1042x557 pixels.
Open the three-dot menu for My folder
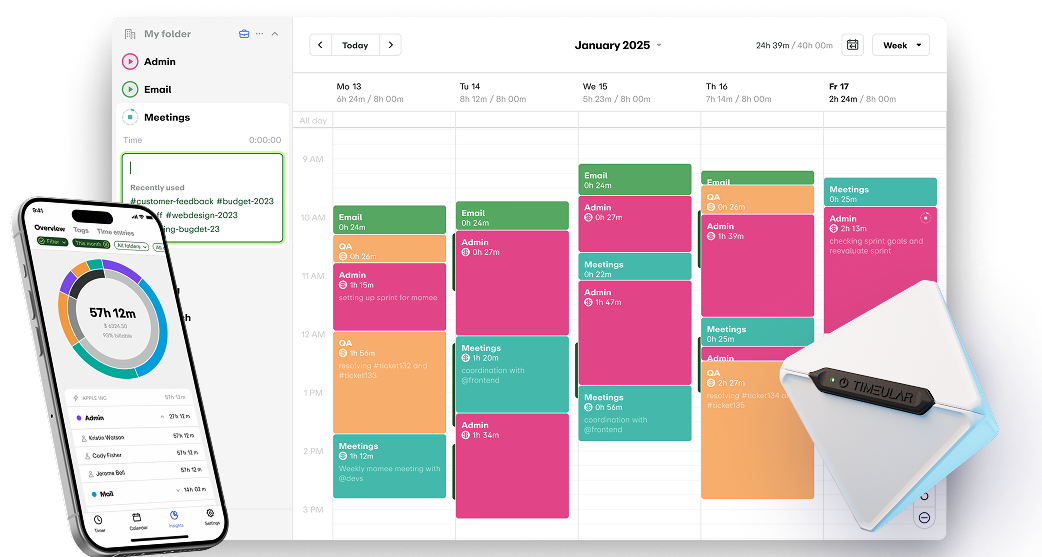pyautogui.click(x=259, y=34)
